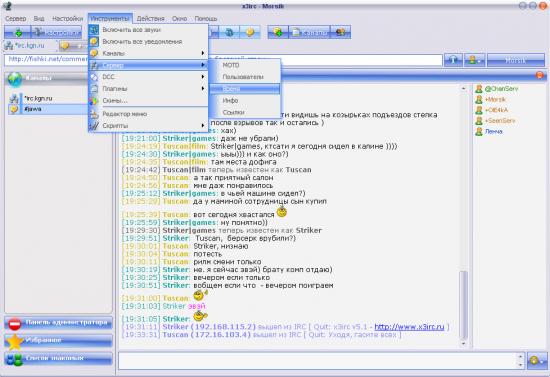This screenshot has width=550, height=377.
Task: Choose 'Включить все уведомления' menu entry
Action: click(x=148, y=41)
